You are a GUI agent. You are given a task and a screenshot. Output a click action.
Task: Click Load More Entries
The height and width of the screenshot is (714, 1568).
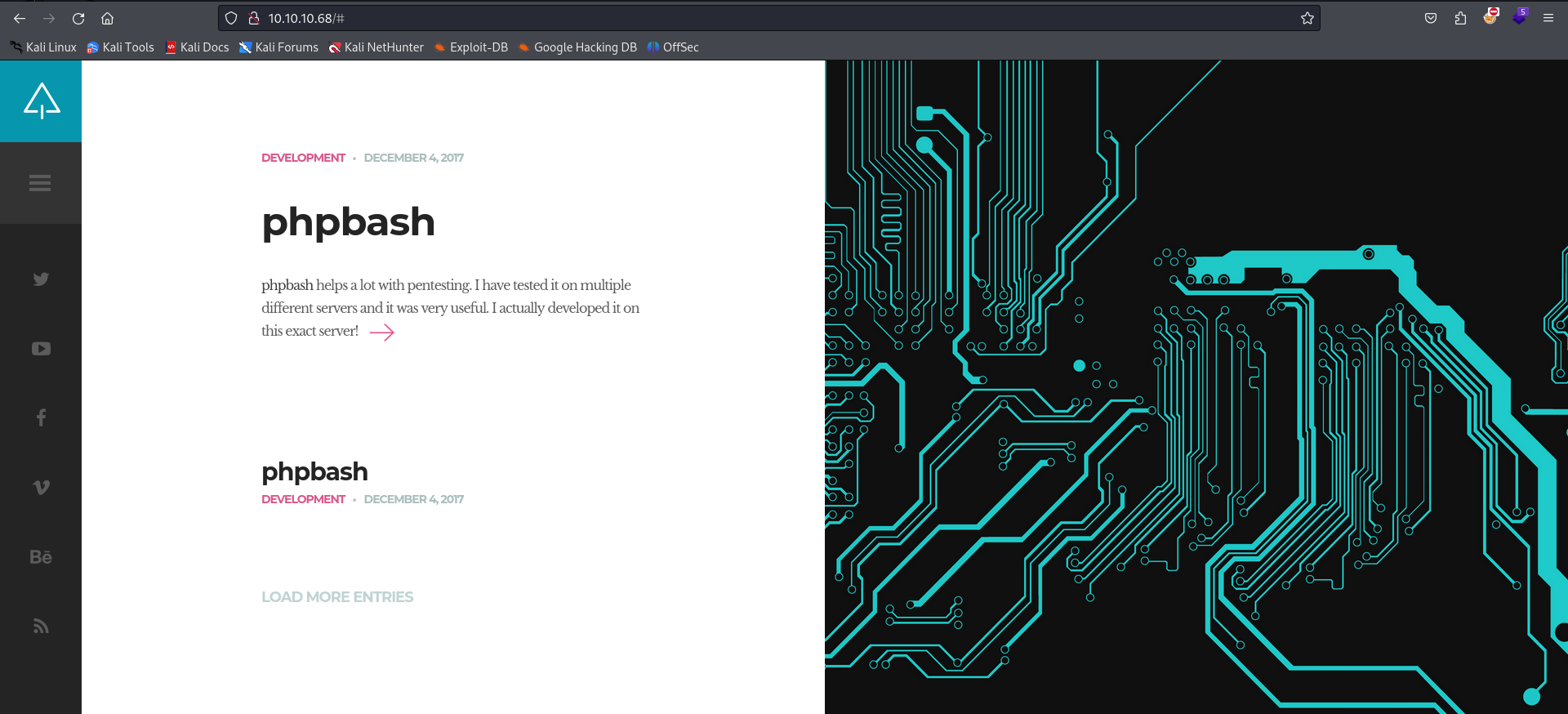pos(336,597)
